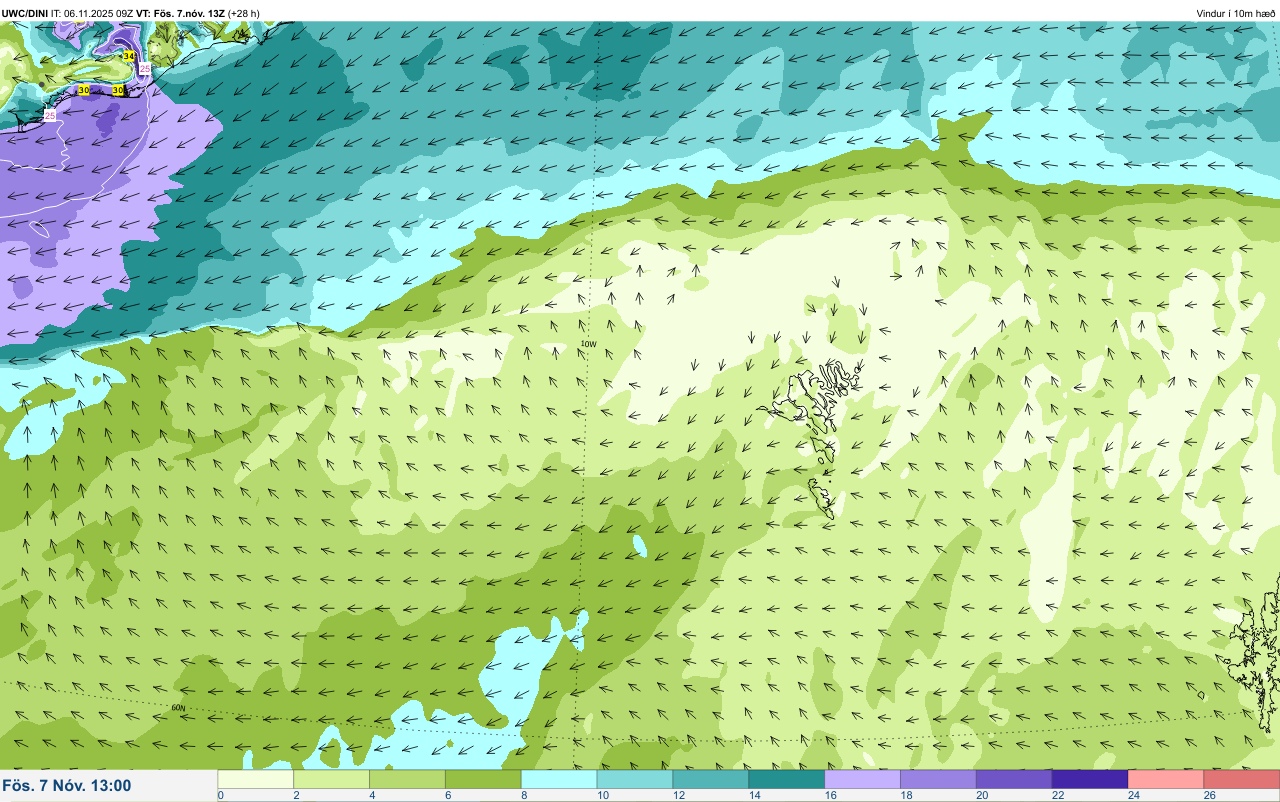The image size is (1280, 802).
Task: Click legend tick value '16'
Action: (x=831, y=795)
